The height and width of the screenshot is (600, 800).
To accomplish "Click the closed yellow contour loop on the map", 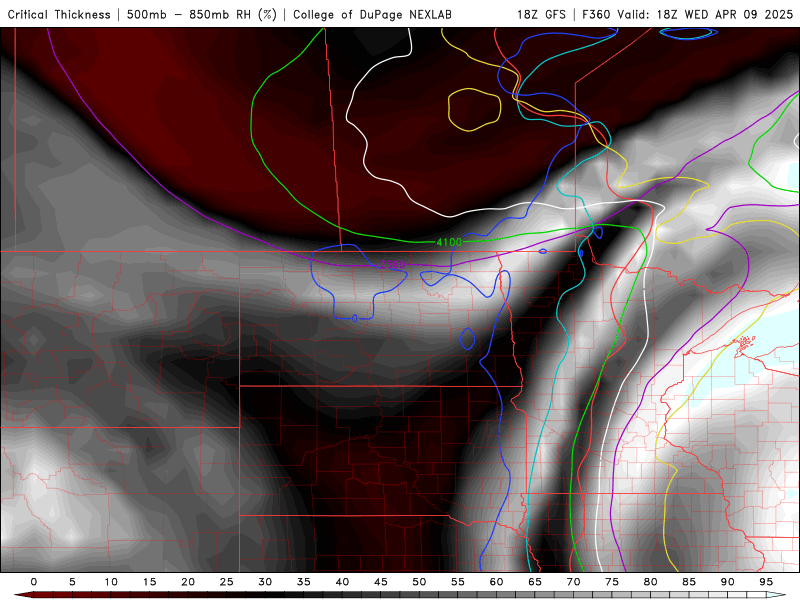I will [x=474, y=110].
